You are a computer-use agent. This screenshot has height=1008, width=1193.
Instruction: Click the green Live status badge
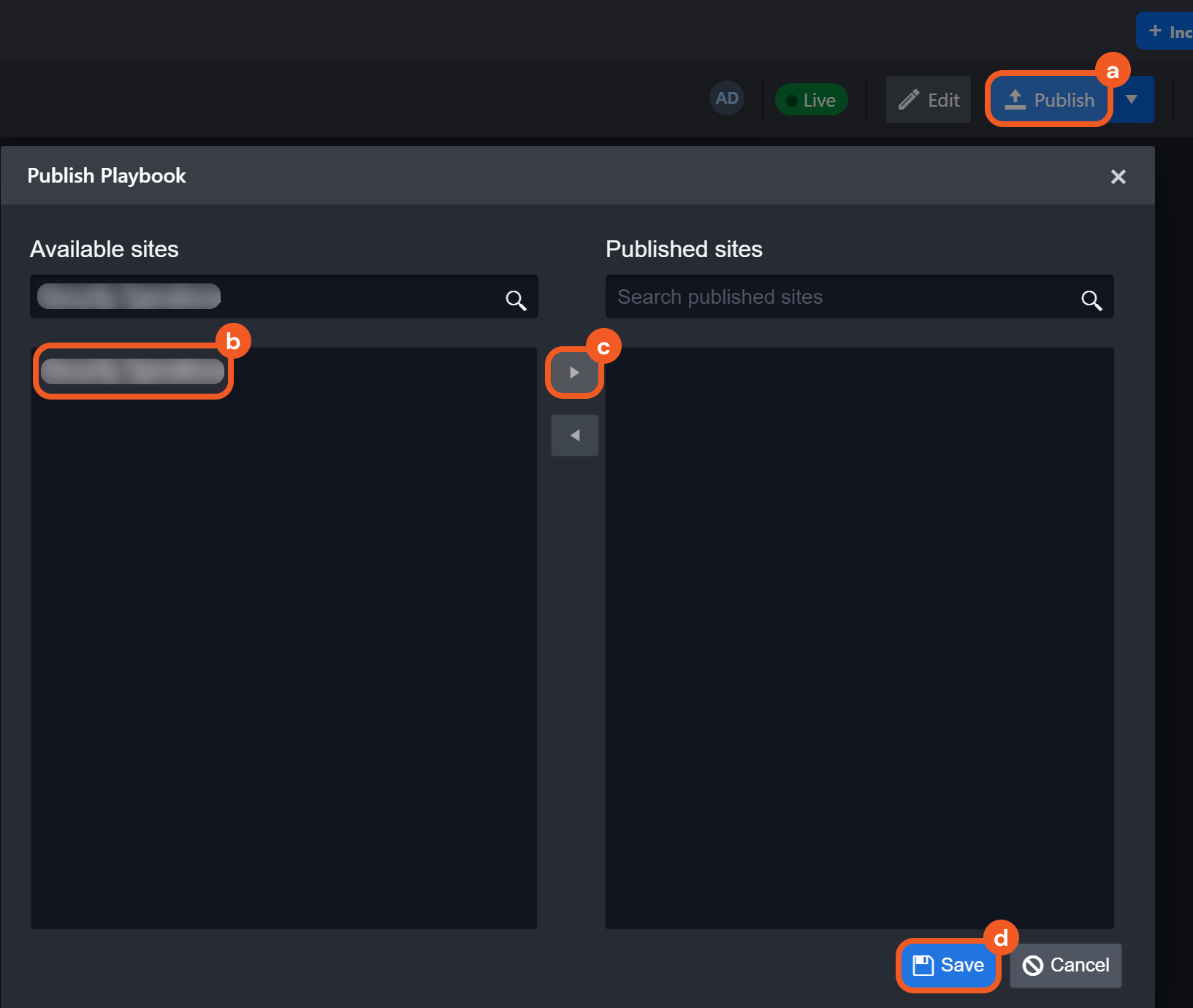[811, 99]
